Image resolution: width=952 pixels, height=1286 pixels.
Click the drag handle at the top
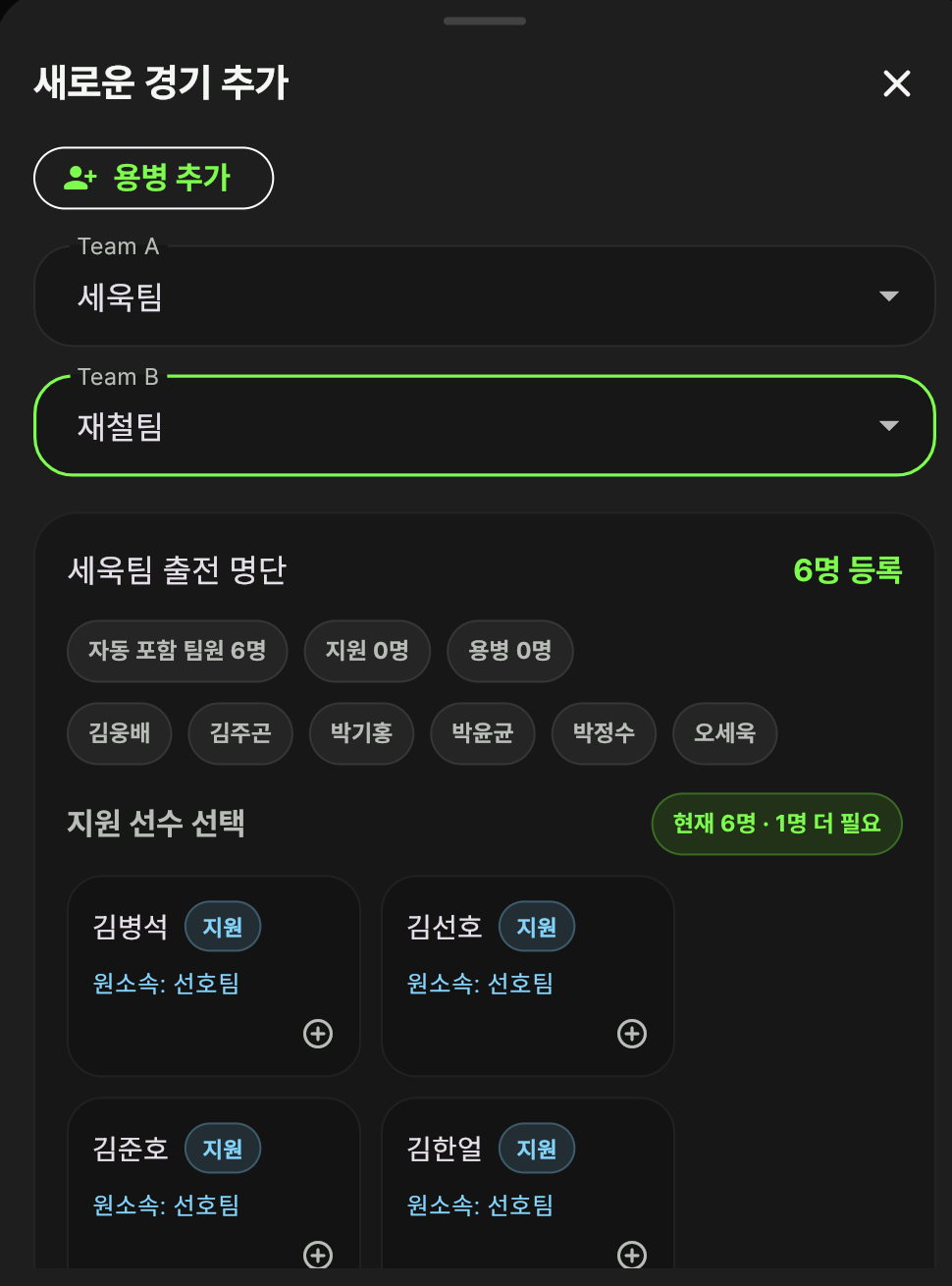[x=484, y=20]
